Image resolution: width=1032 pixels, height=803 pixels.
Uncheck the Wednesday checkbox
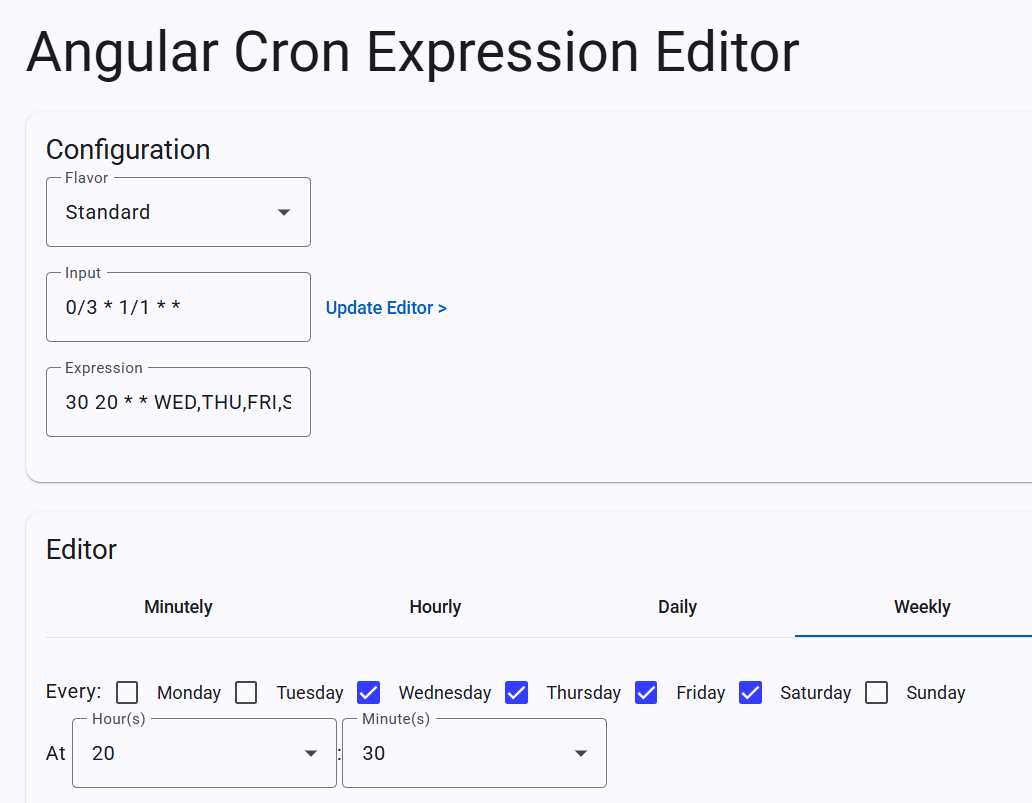click(x=368, y=692)
